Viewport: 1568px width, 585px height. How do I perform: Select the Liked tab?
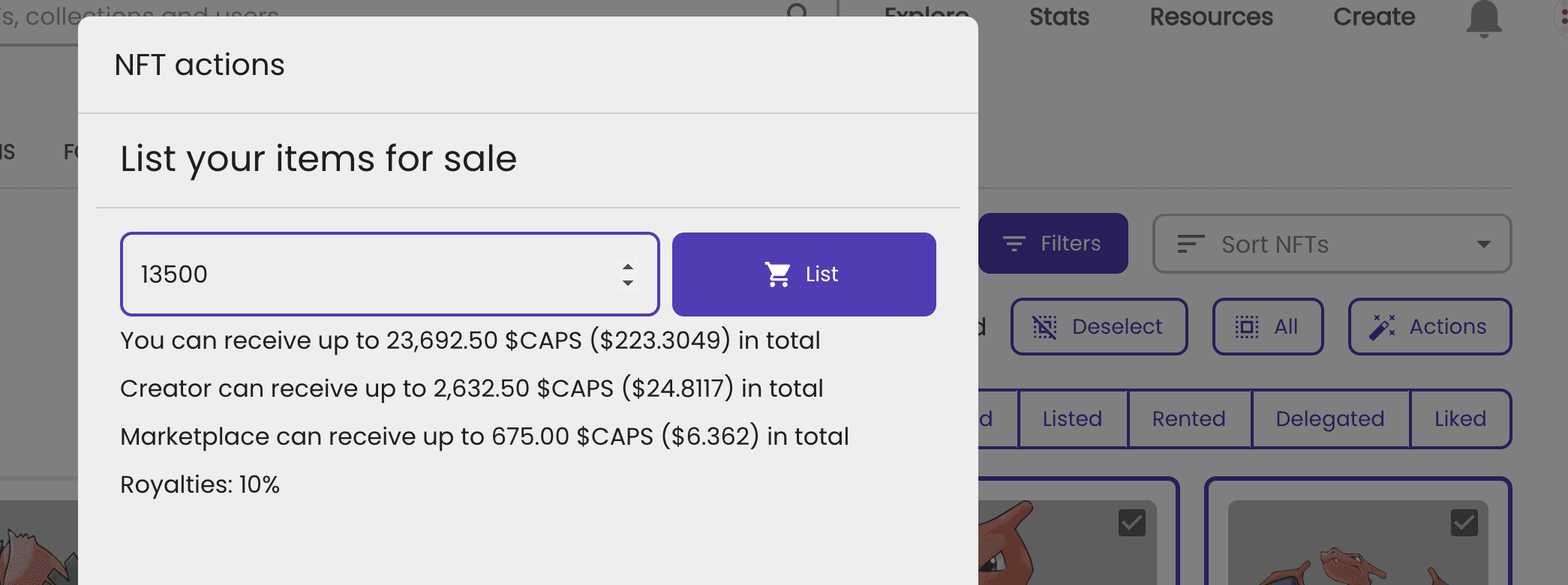click(x=1460, y=418)
